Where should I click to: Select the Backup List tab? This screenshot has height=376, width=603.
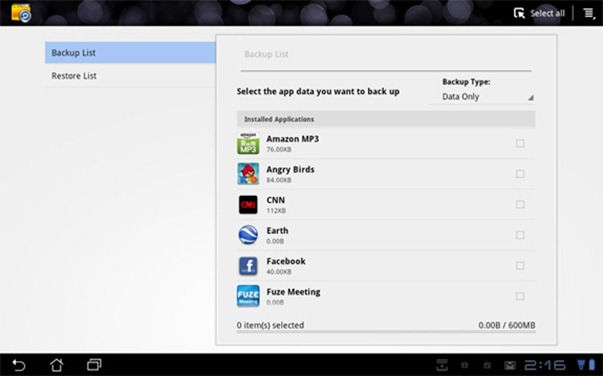coord(130,53)
